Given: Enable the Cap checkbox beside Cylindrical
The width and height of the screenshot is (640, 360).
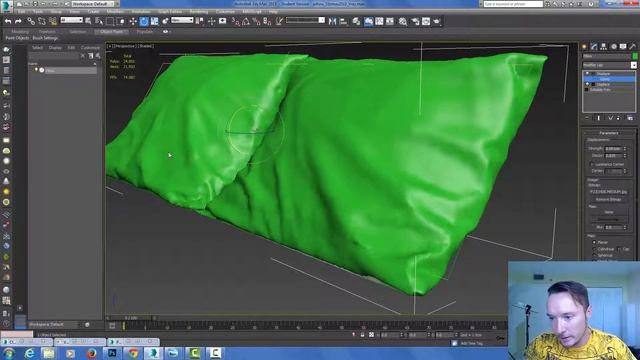Looking at the screenshot, I should [x=619, y=249].
